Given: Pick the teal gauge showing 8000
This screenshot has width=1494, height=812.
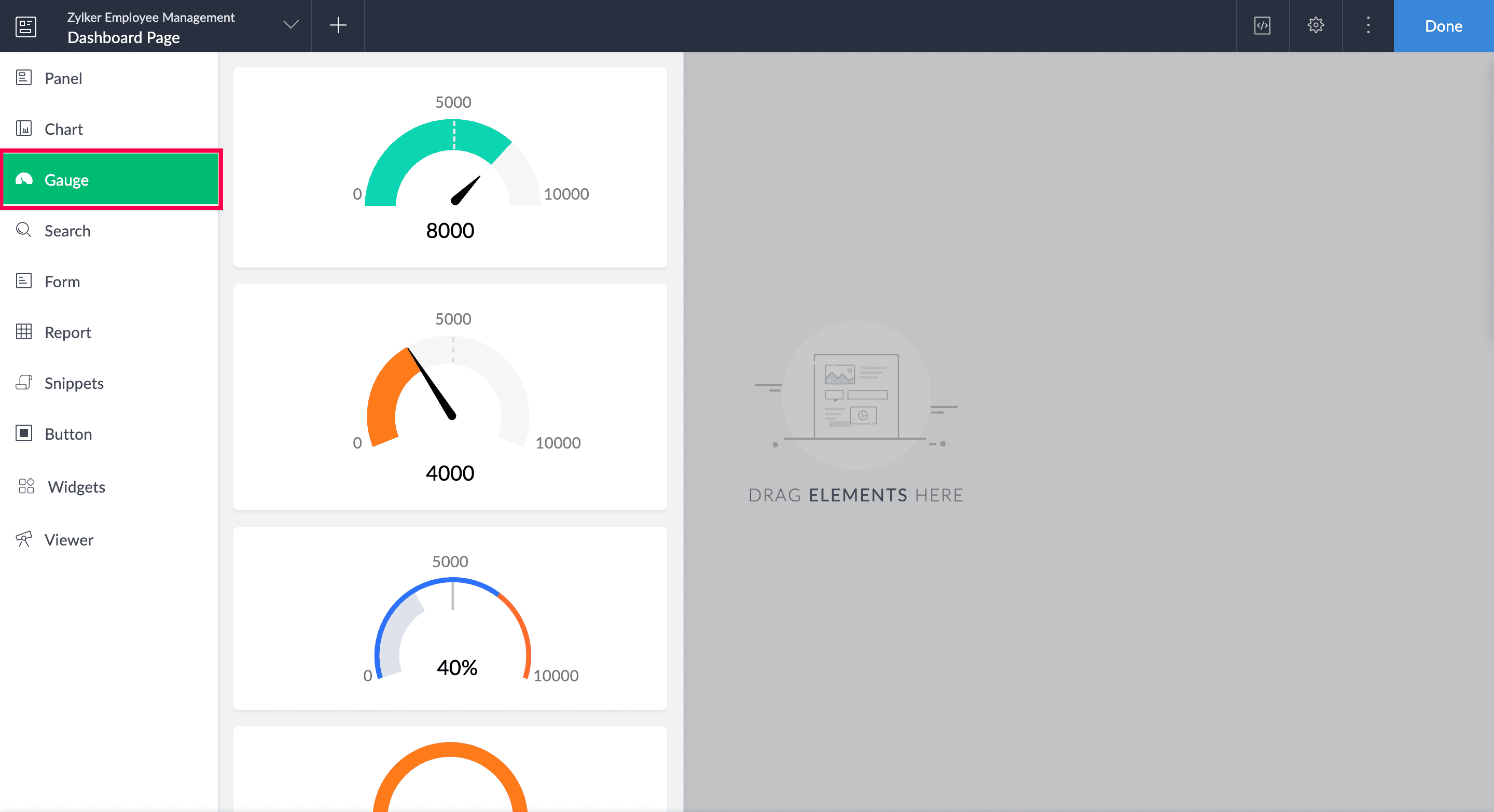Looking at the screenshot, I should tap(450, 167).
